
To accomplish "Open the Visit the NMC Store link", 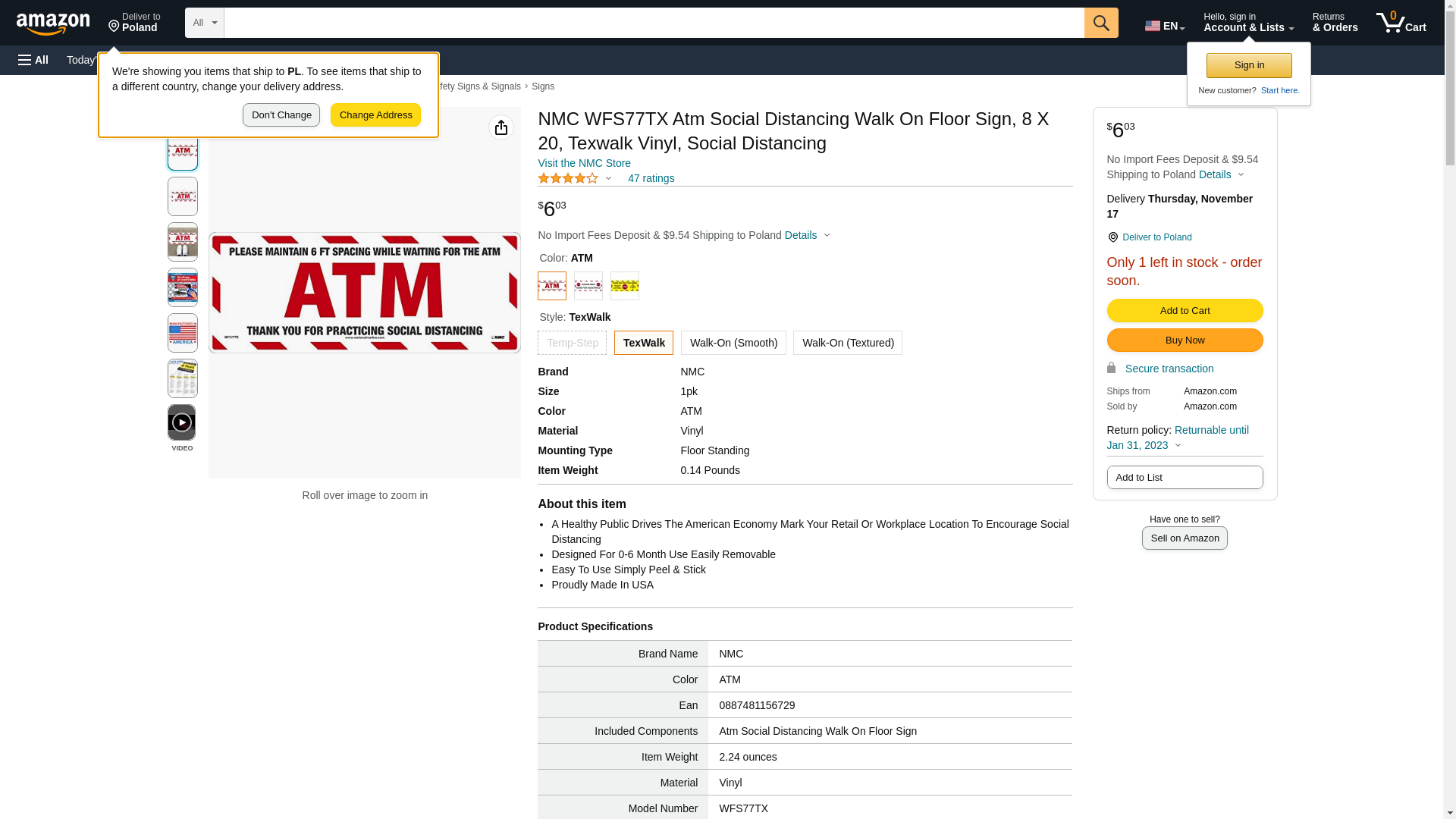I will [x=584, y=163].
